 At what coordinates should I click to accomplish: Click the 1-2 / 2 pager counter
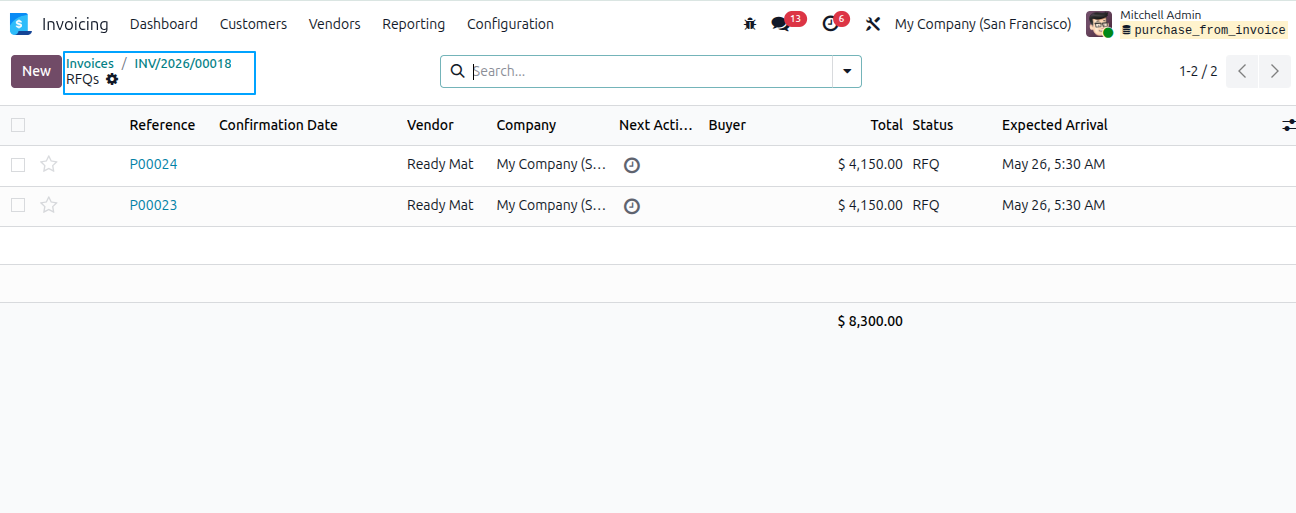[1199, 71]
